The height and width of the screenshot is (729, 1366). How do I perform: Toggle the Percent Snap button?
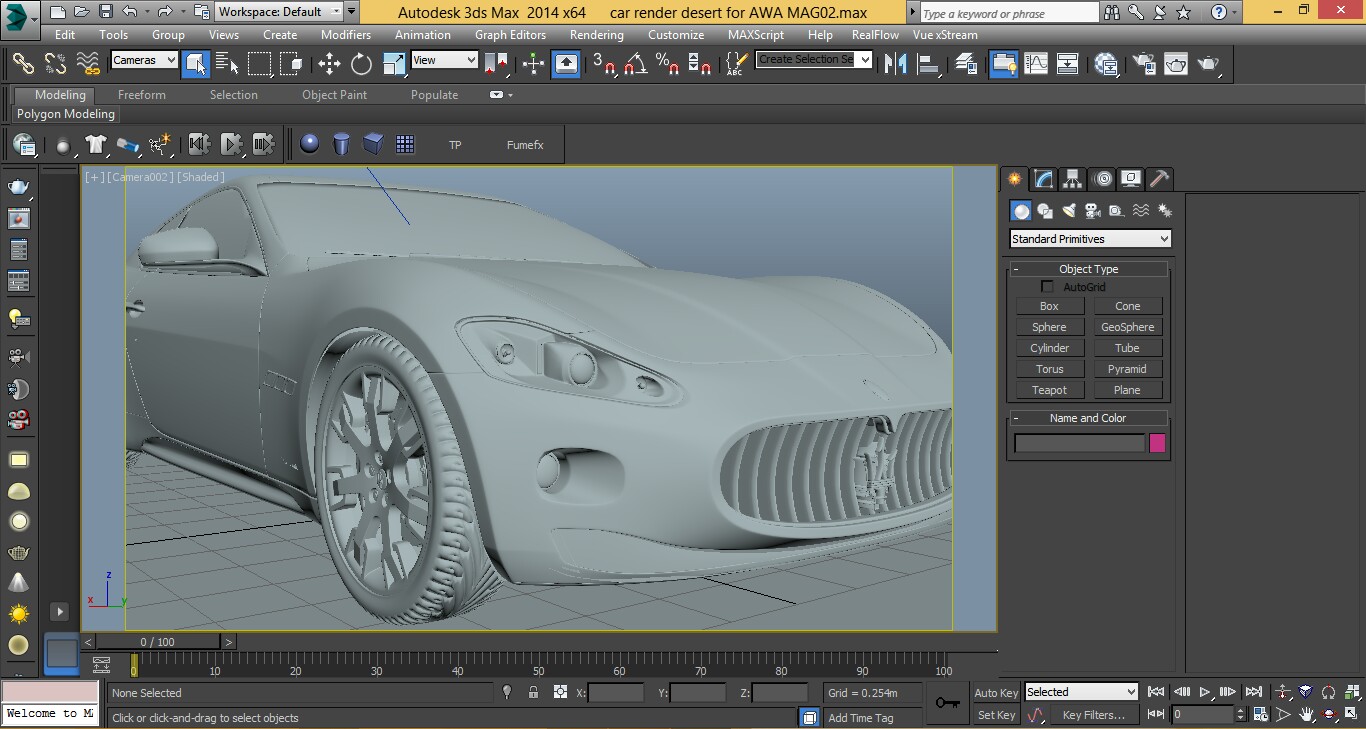coord(668,63)
